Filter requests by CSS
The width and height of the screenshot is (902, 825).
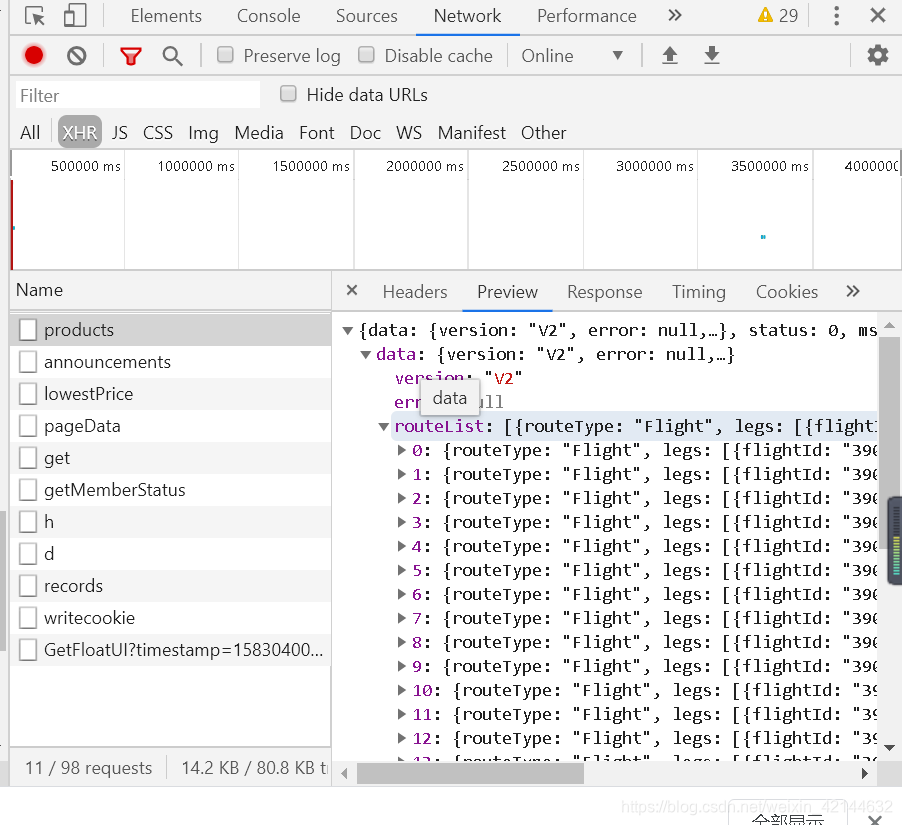click(x=158, y=133)
